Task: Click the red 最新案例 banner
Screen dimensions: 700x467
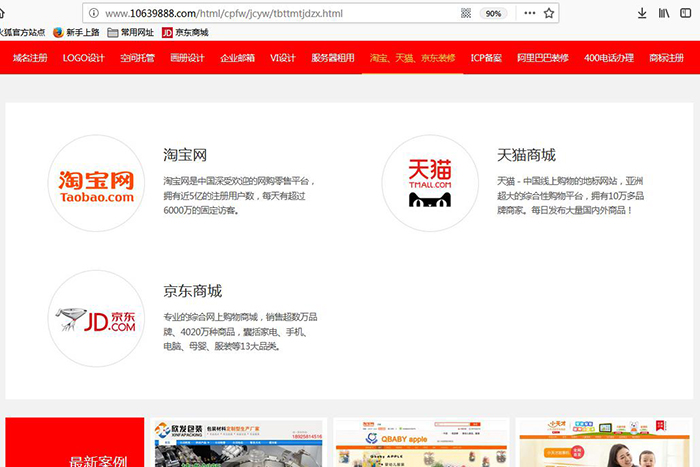Action: (x=75, y=442)
